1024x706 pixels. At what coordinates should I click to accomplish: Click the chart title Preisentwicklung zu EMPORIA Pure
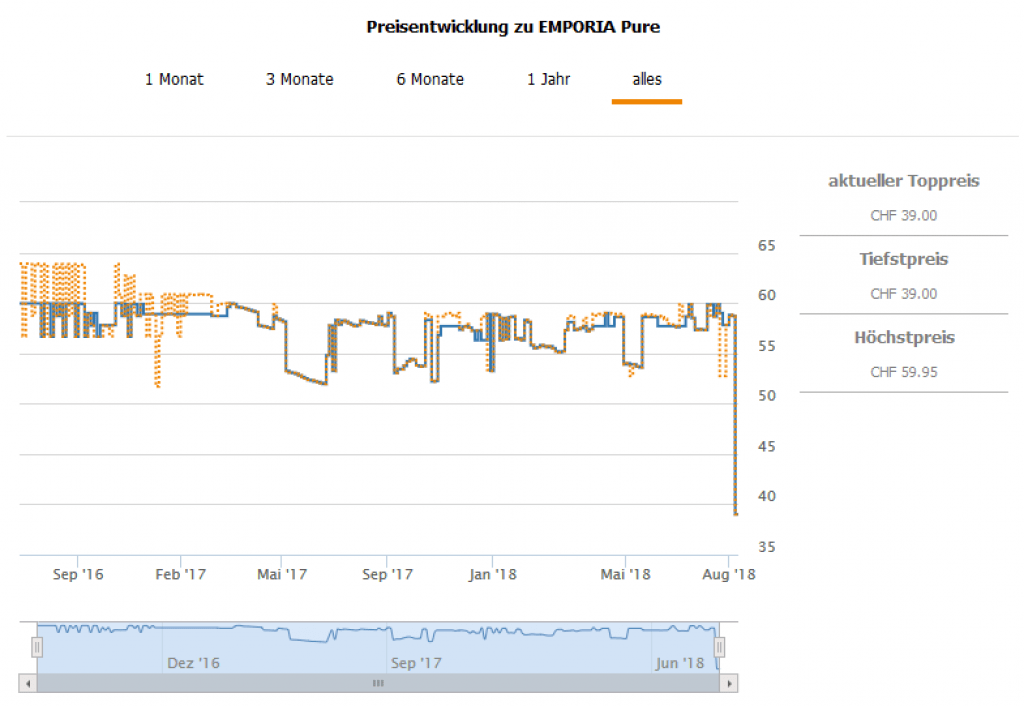(513, 27)
